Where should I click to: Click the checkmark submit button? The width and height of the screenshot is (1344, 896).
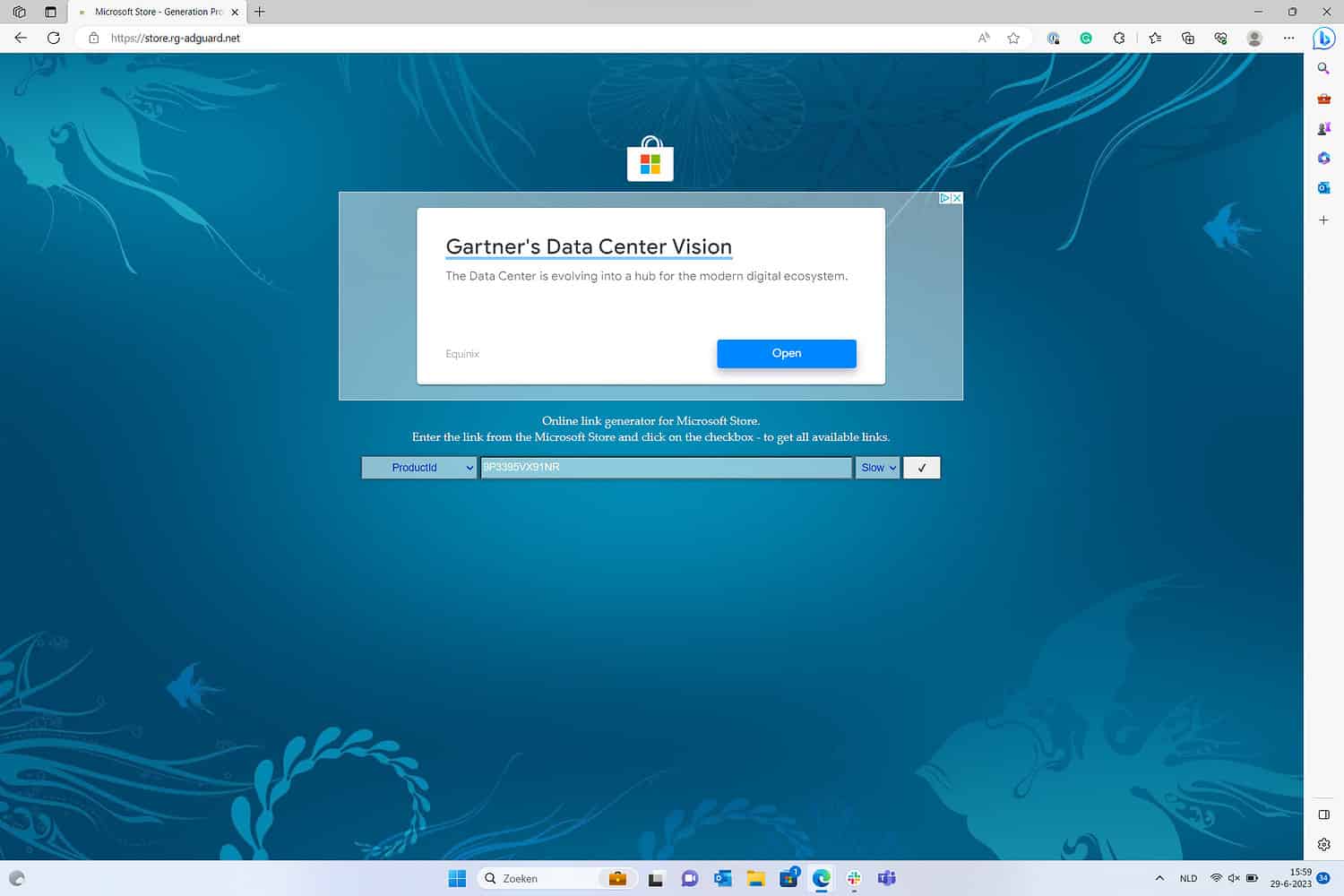[922, 468]
